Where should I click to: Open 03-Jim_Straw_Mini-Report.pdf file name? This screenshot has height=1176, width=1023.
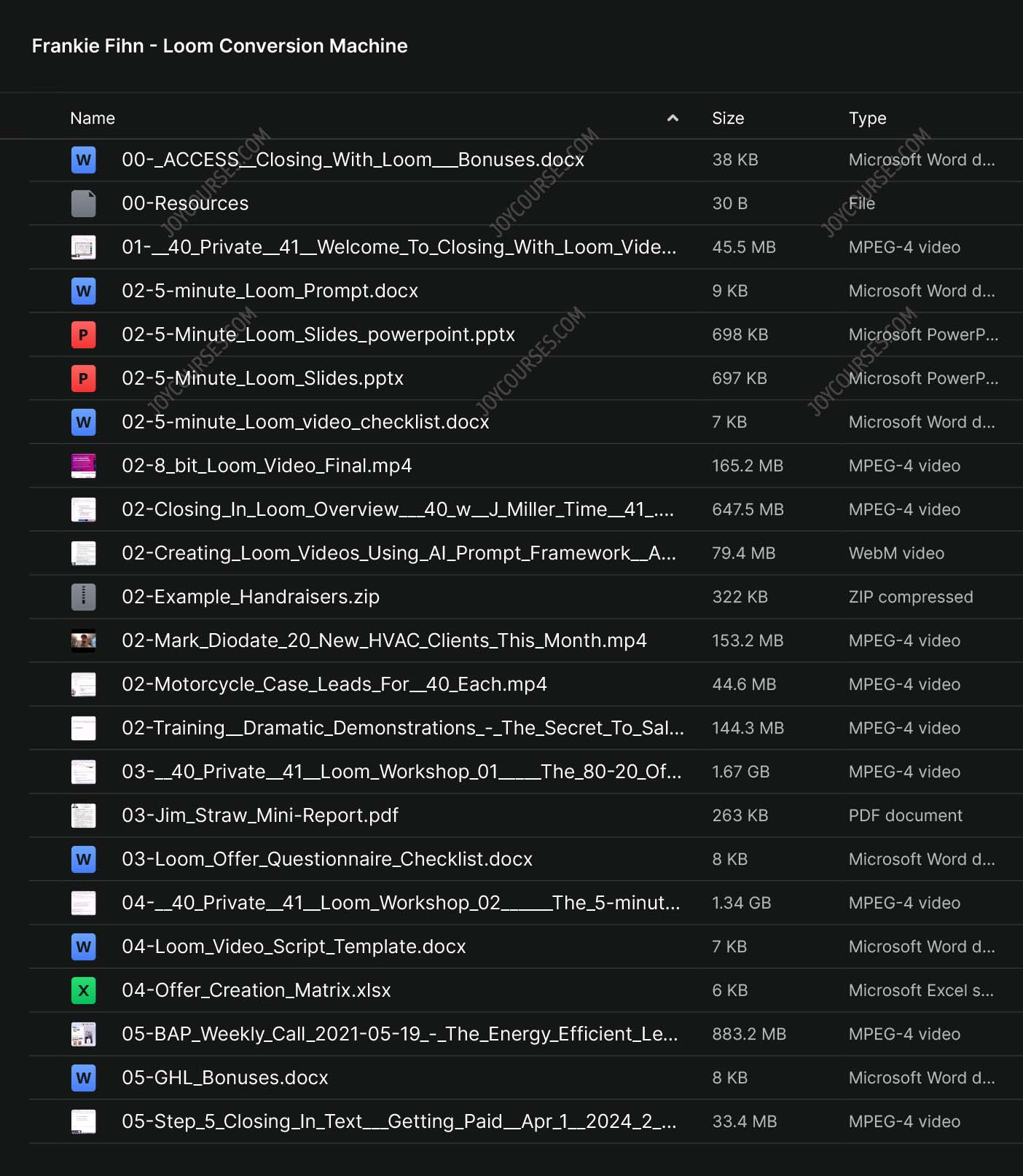pos(260,815)
